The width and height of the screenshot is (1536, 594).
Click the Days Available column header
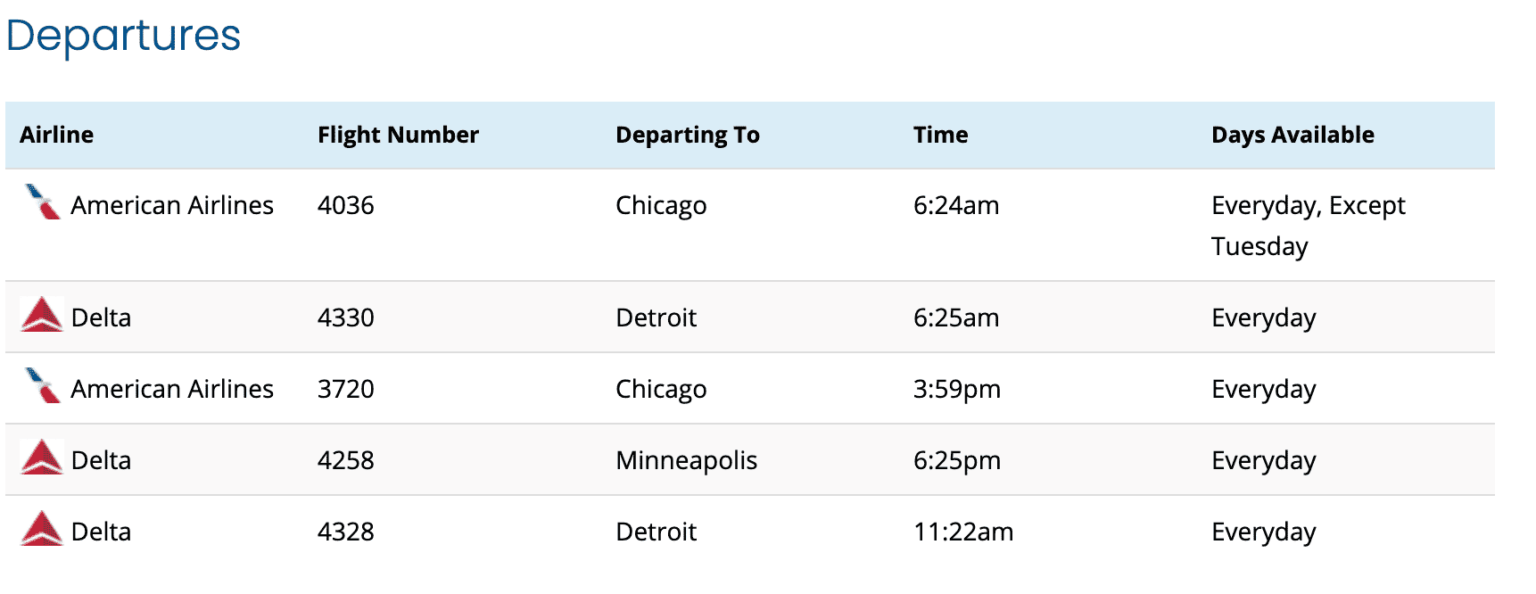pyautogui.click(x=1292, y=135)
